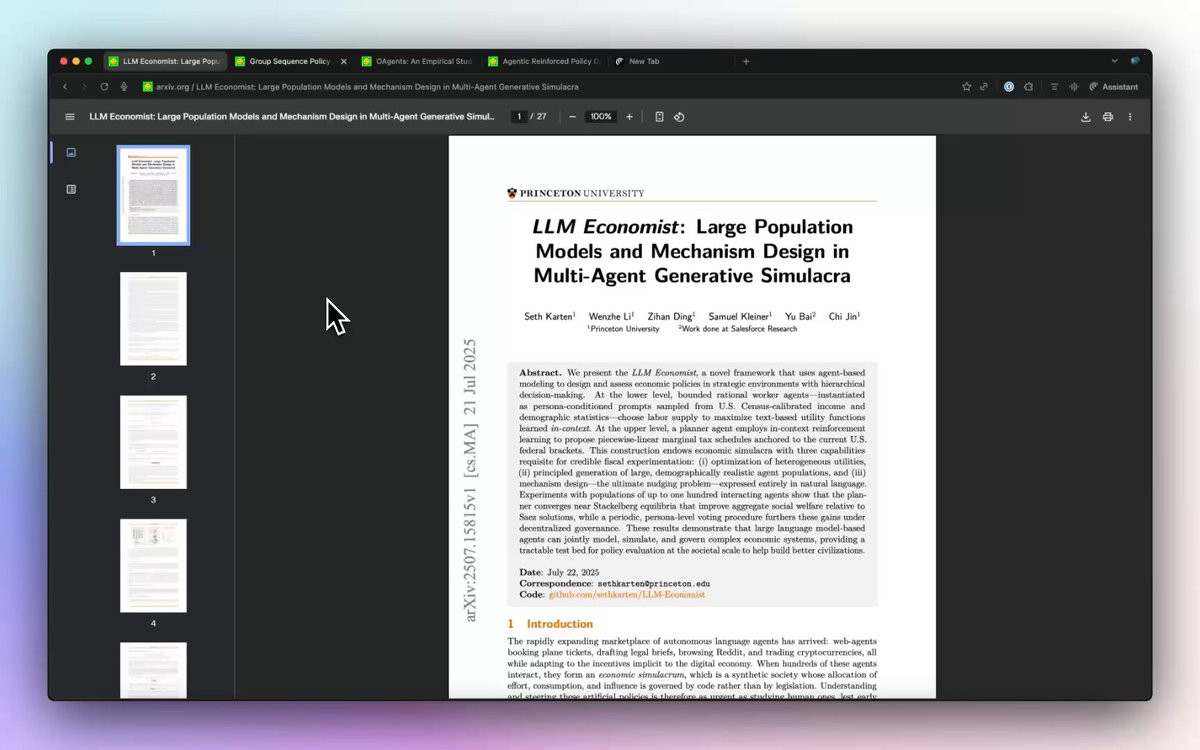Screen dimensions: 1200x750
Task: Show the document outline in the sidebar
Action: (x=71, y=189)
